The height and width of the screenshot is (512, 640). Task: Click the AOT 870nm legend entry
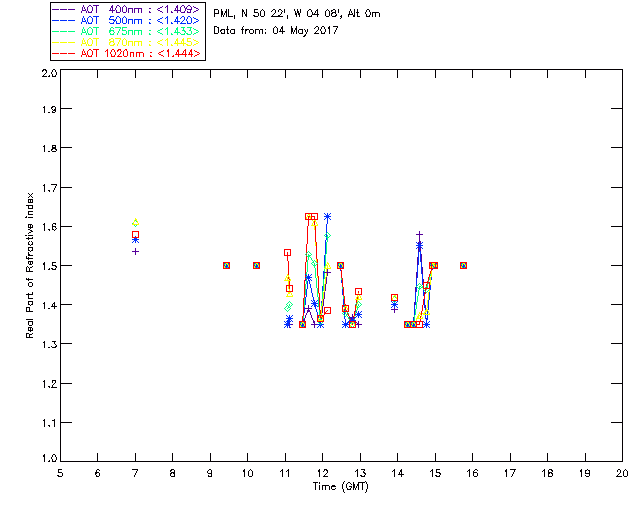point(127,42)
